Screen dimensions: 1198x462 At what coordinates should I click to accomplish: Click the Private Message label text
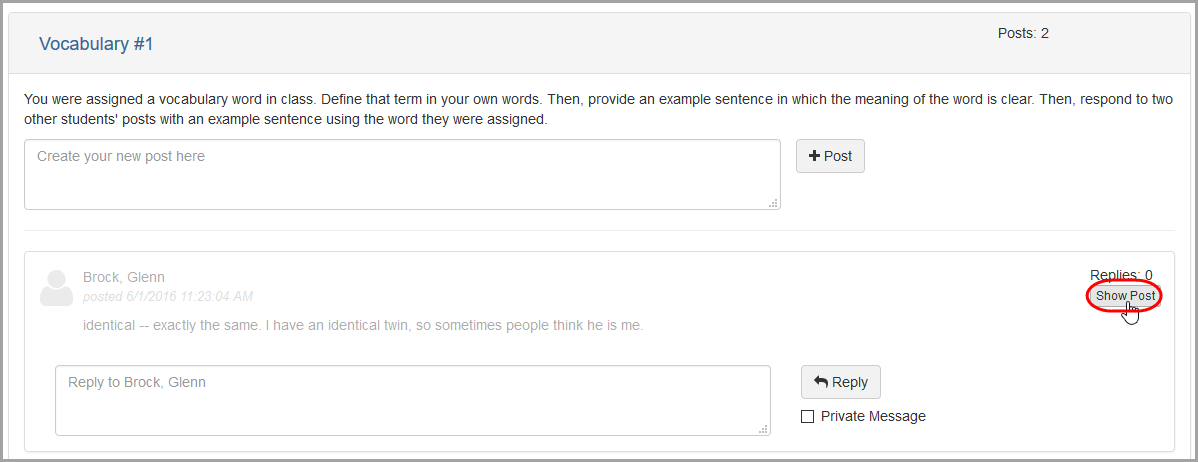click(873, 416)
